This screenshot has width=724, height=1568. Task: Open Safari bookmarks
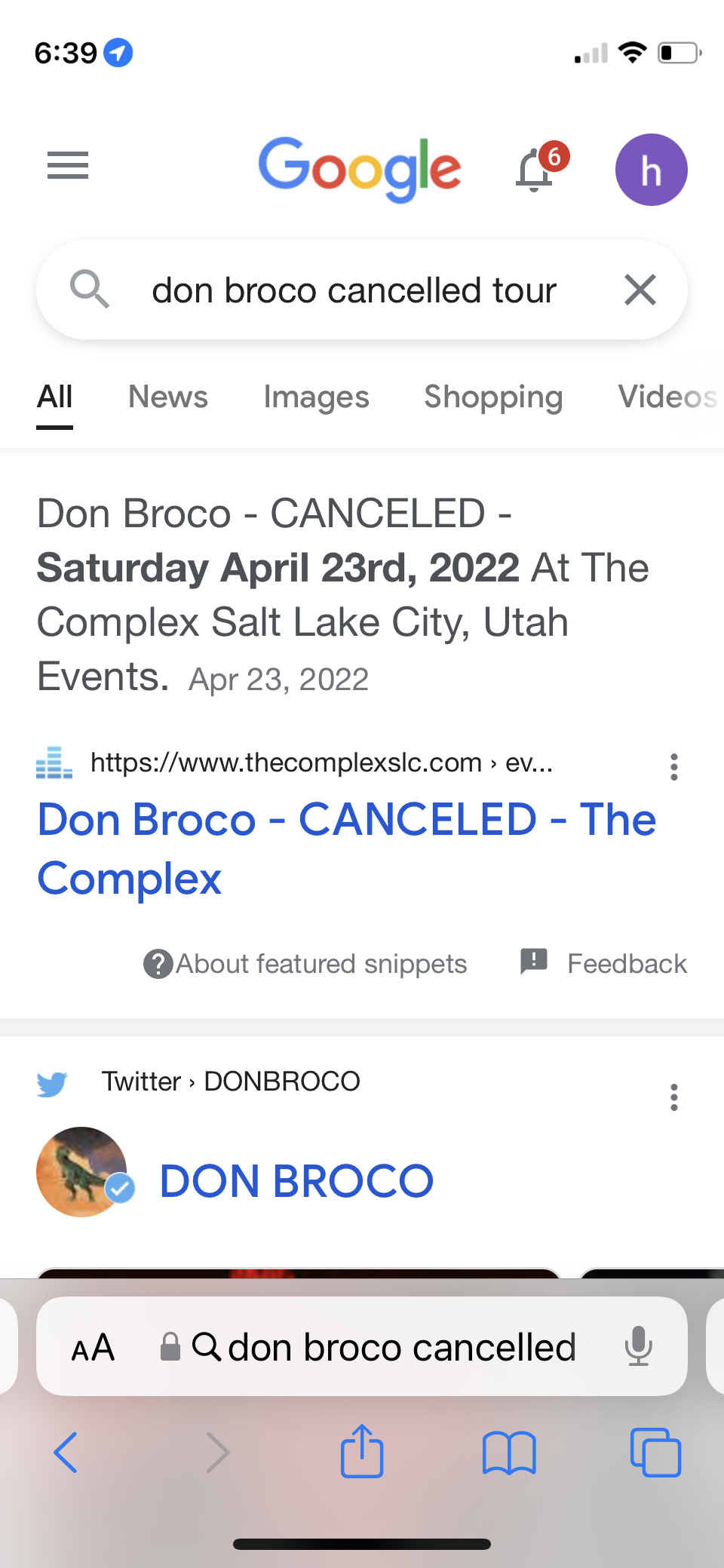click(509, 1453)
